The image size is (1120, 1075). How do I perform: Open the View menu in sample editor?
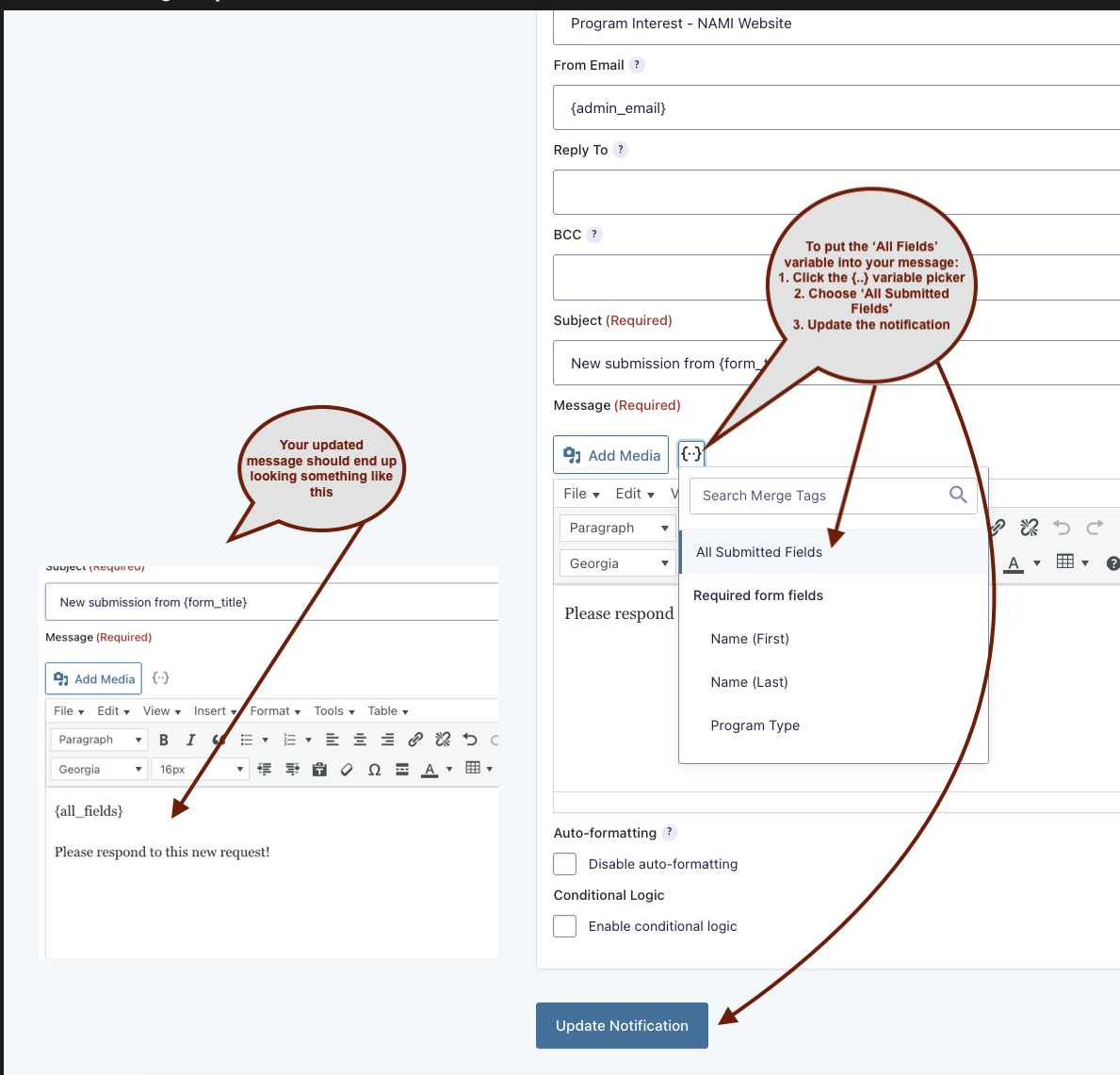tap(161, 711)
